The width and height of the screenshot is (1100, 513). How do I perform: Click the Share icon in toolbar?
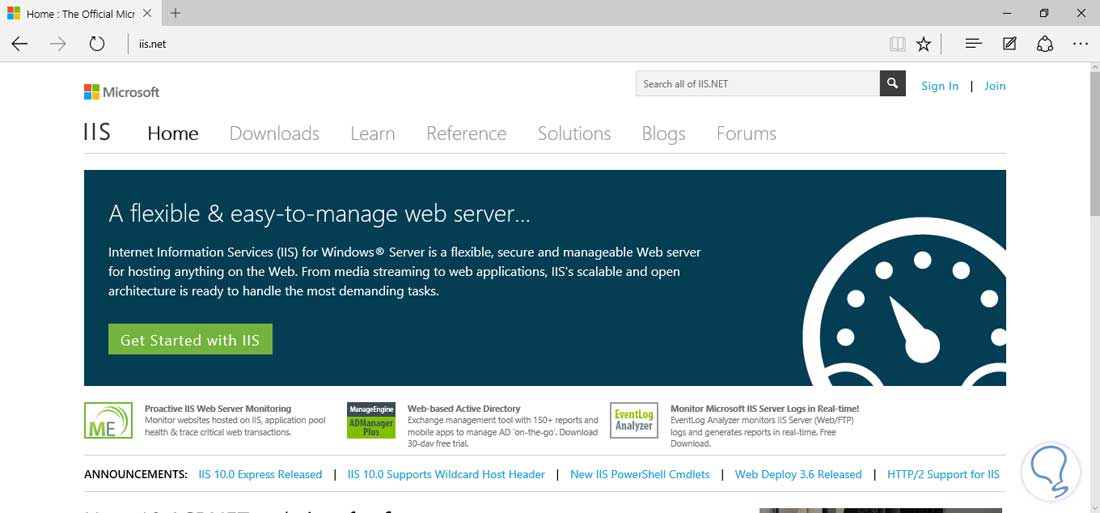[1045, 44]
